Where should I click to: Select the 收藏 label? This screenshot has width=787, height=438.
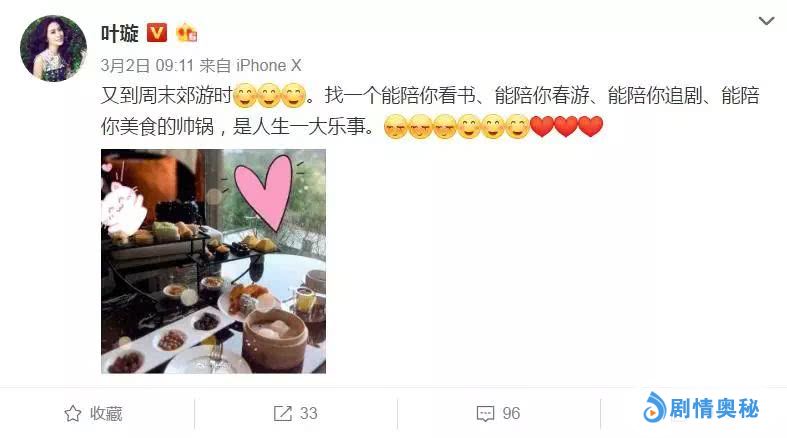106,413
